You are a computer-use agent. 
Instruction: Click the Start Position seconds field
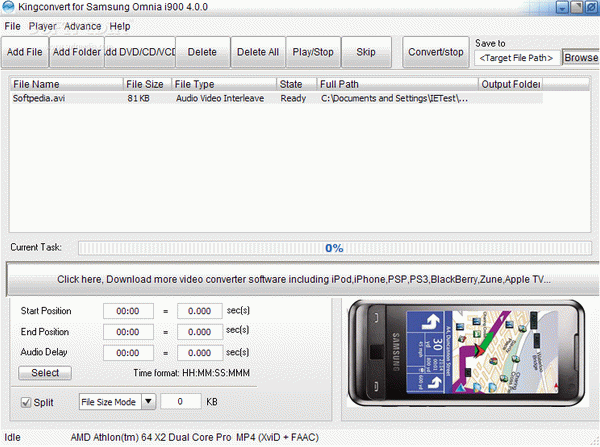pos(200,311)
